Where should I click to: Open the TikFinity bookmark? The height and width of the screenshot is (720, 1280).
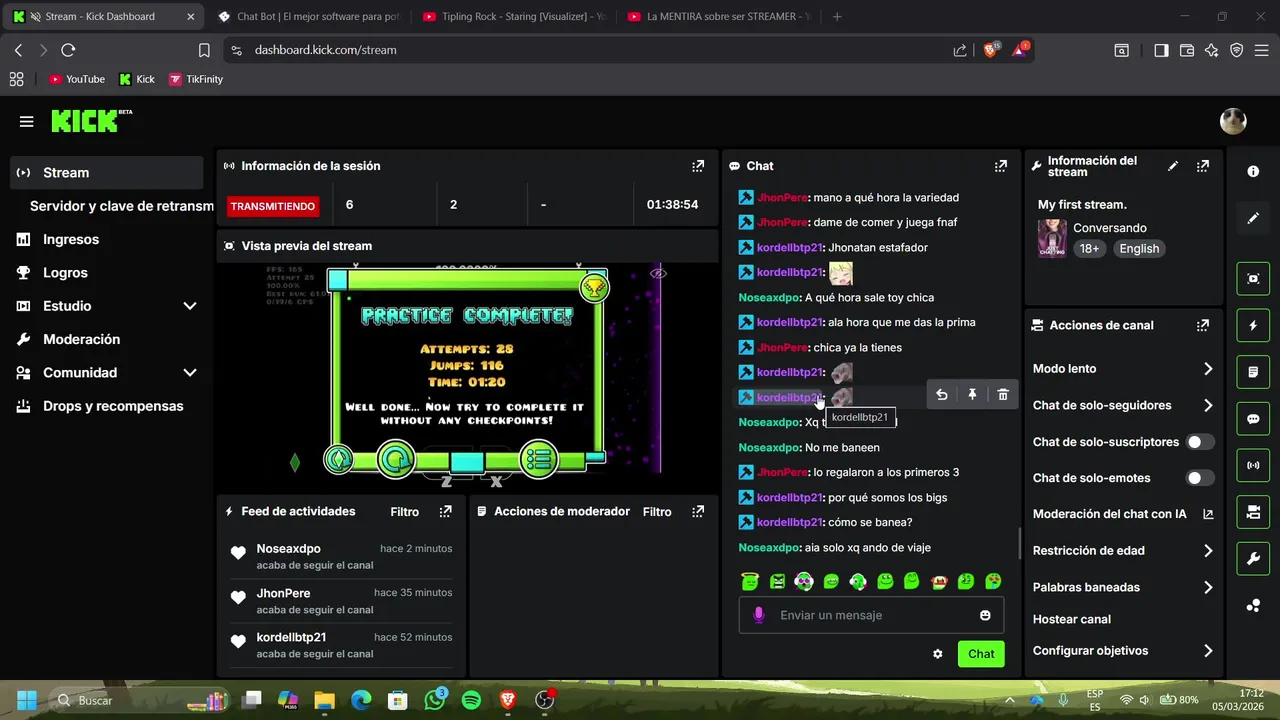pyautogui.click(x=196, y=79)
